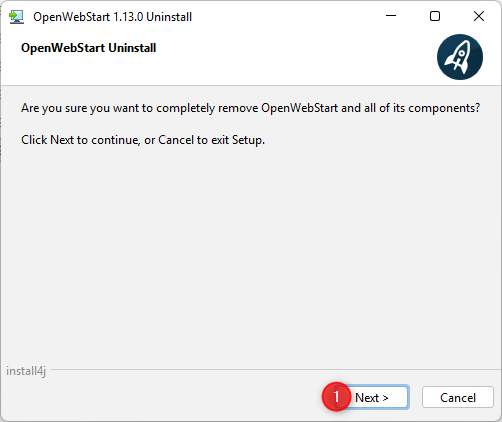
Task: Click the 'OpenWebStart 1.13.0 Uninstall' window title
Action: (113, 17)
